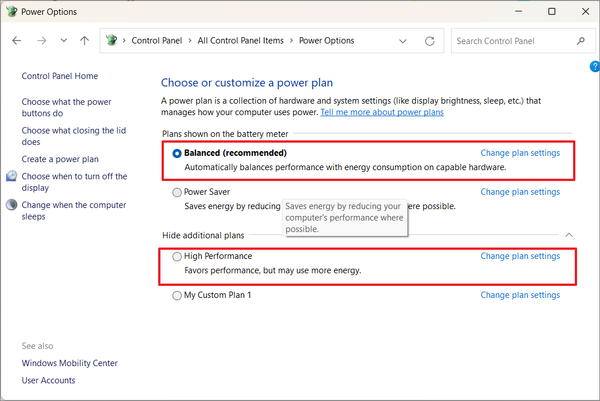Screen dimensions: 600x401
Task: Maximize the Power Options window
Action: pyautogui.click(x=552, y=11)
